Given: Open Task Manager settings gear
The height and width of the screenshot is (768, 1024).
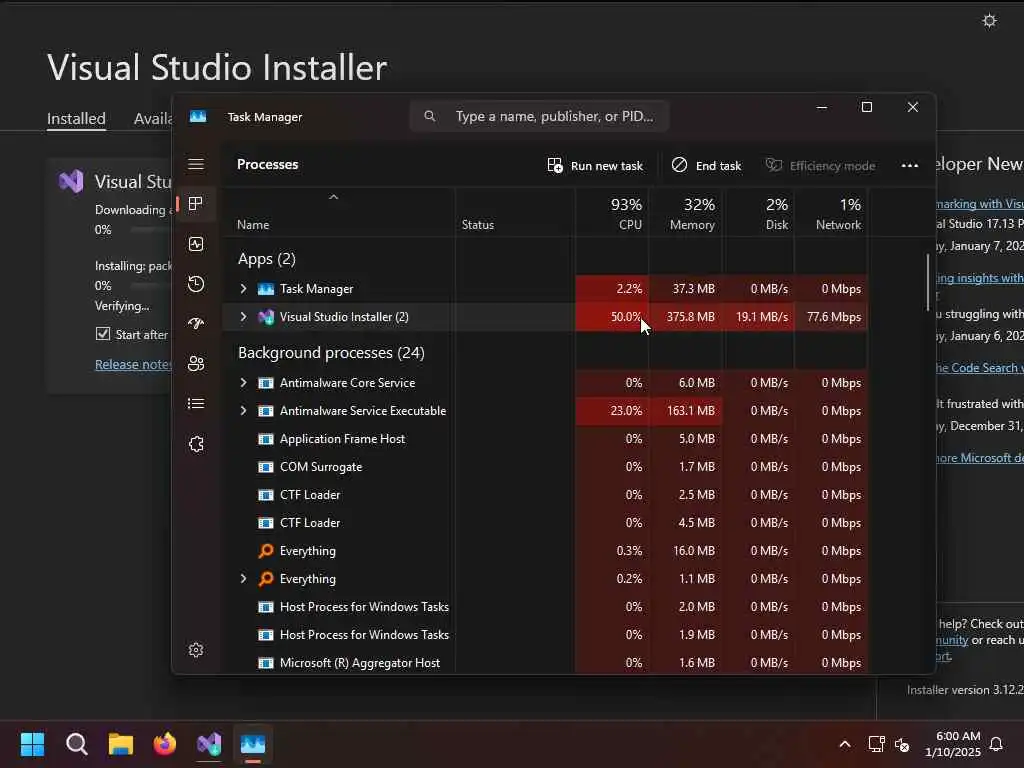Looking at the screenshot, I should pos(196,650).
